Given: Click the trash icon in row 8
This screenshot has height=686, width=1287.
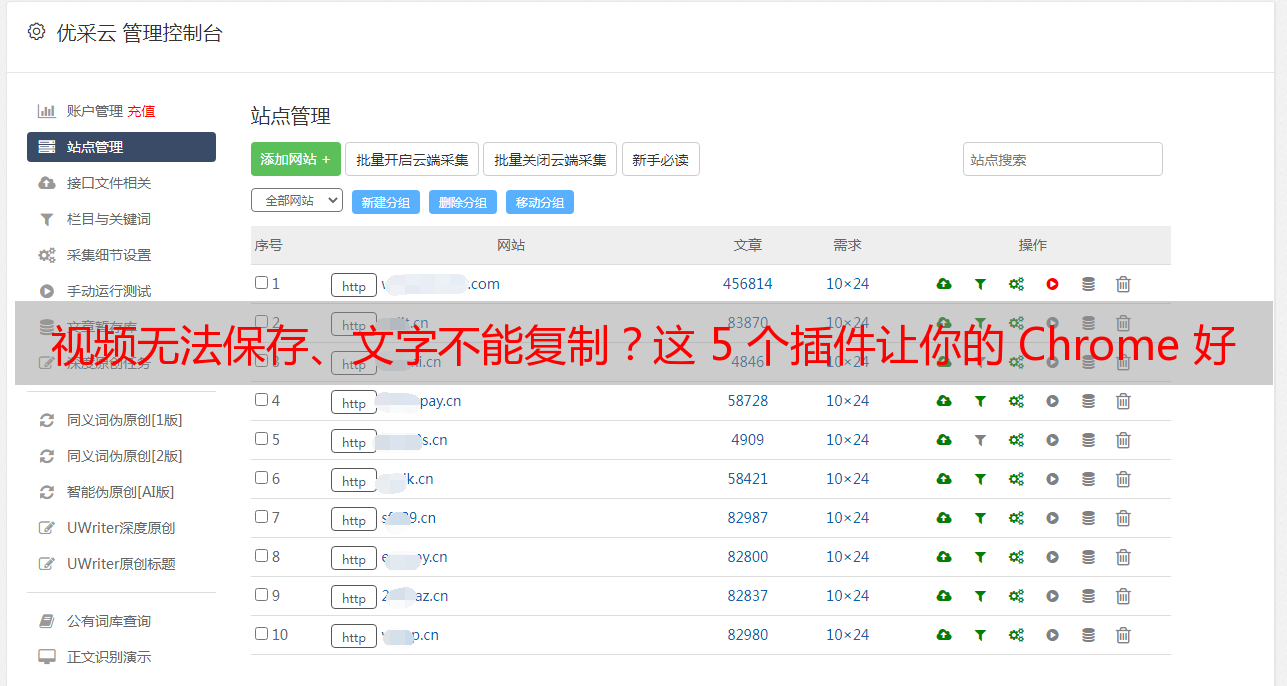Looking at the screenshot, I should click(x=1123, y=557).
